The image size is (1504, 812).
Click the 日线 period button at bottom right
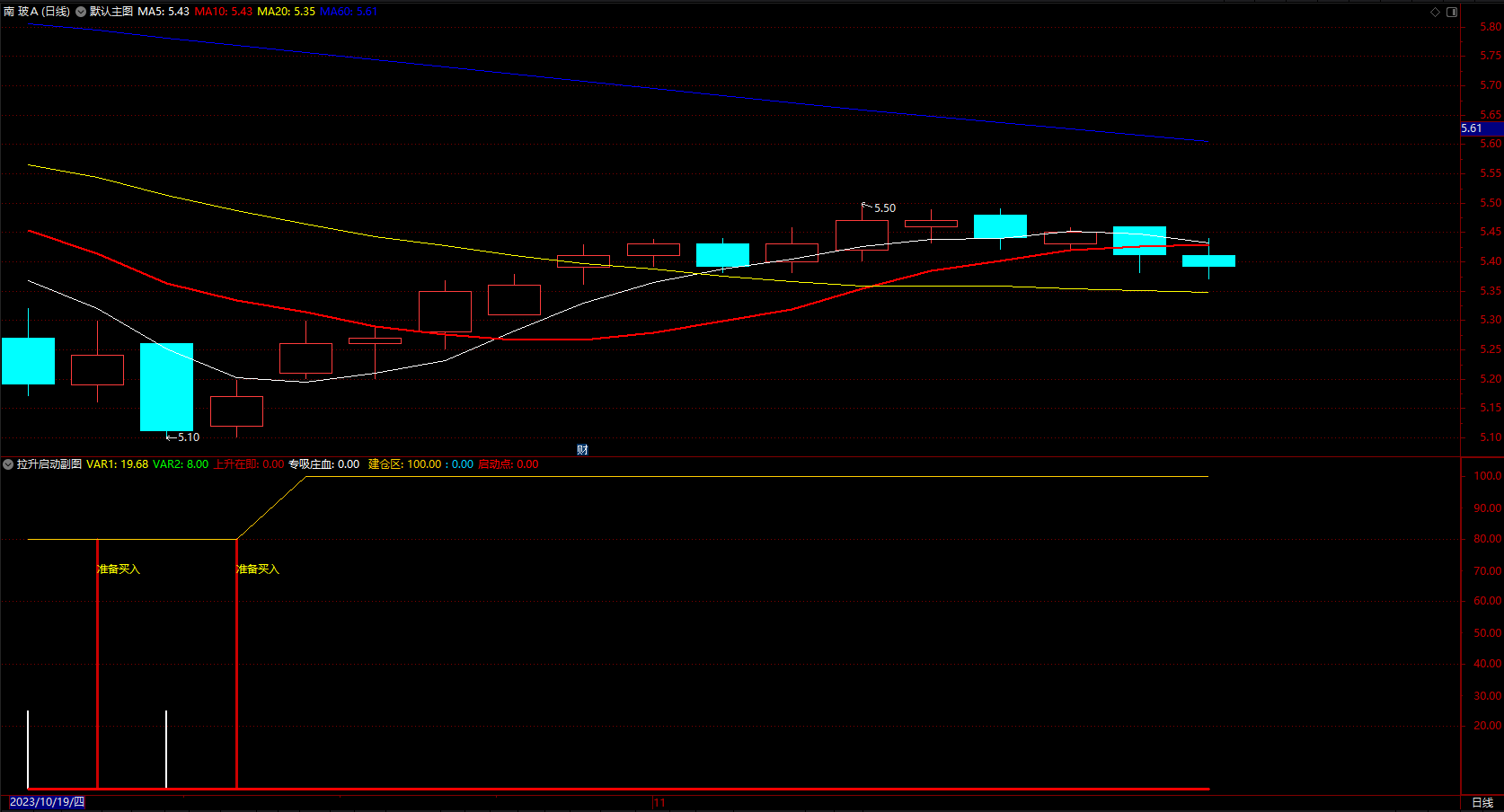click(x=1482, y=803)
